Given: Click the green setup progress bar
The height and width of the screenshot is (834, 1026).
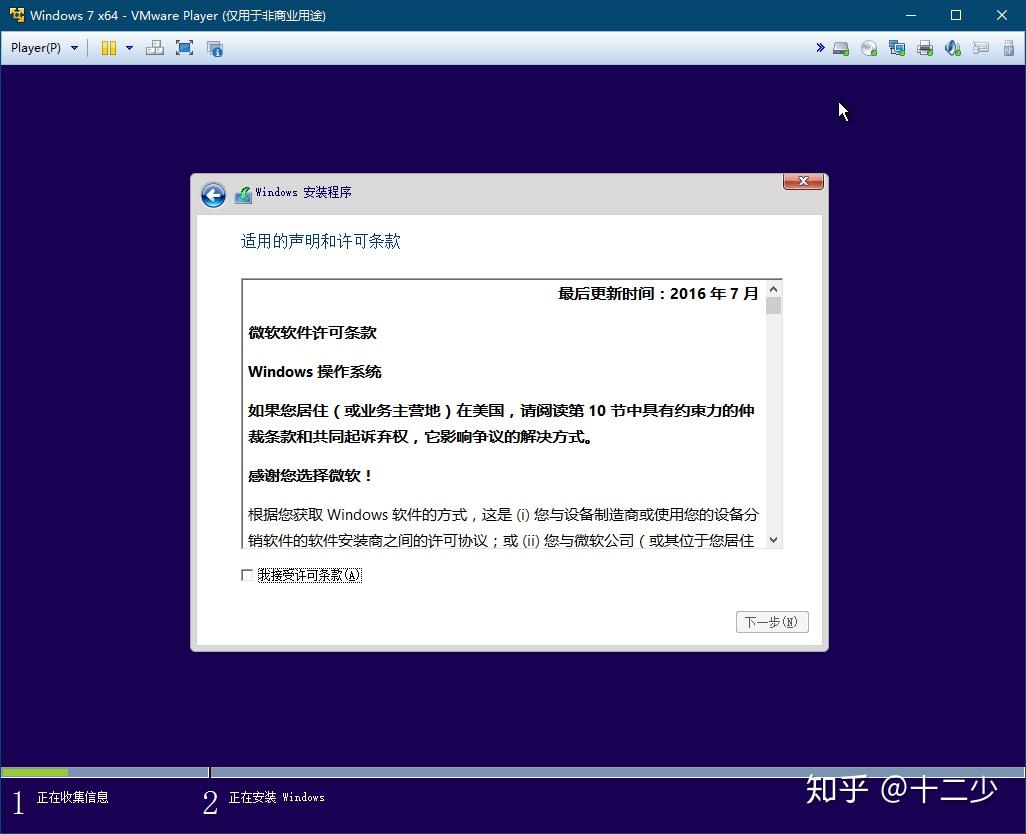Looking at the screenshot, I should coord(35,773).
